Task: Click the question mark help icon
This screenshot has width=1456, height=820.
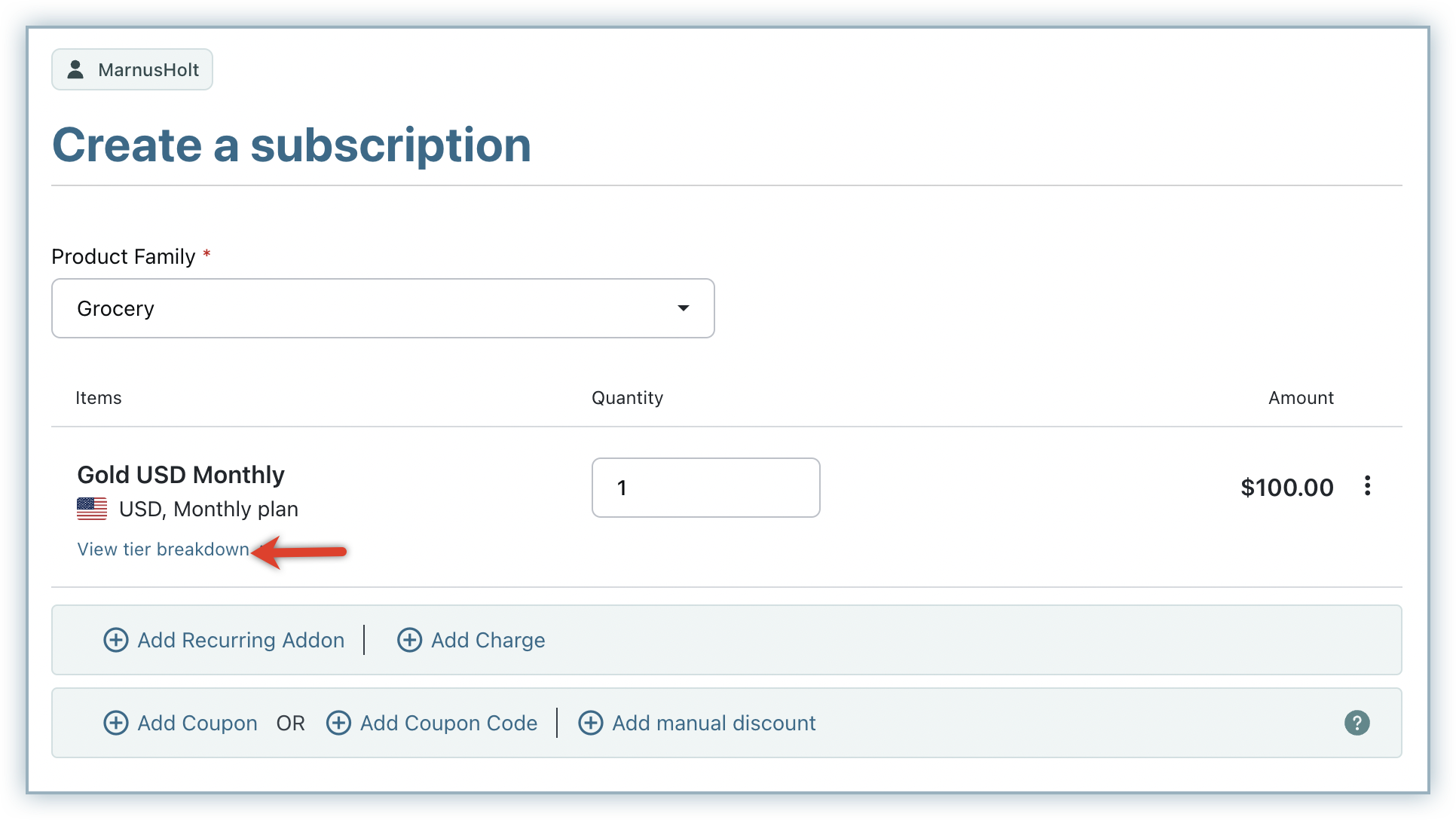Action: (x=1357, y=723)
